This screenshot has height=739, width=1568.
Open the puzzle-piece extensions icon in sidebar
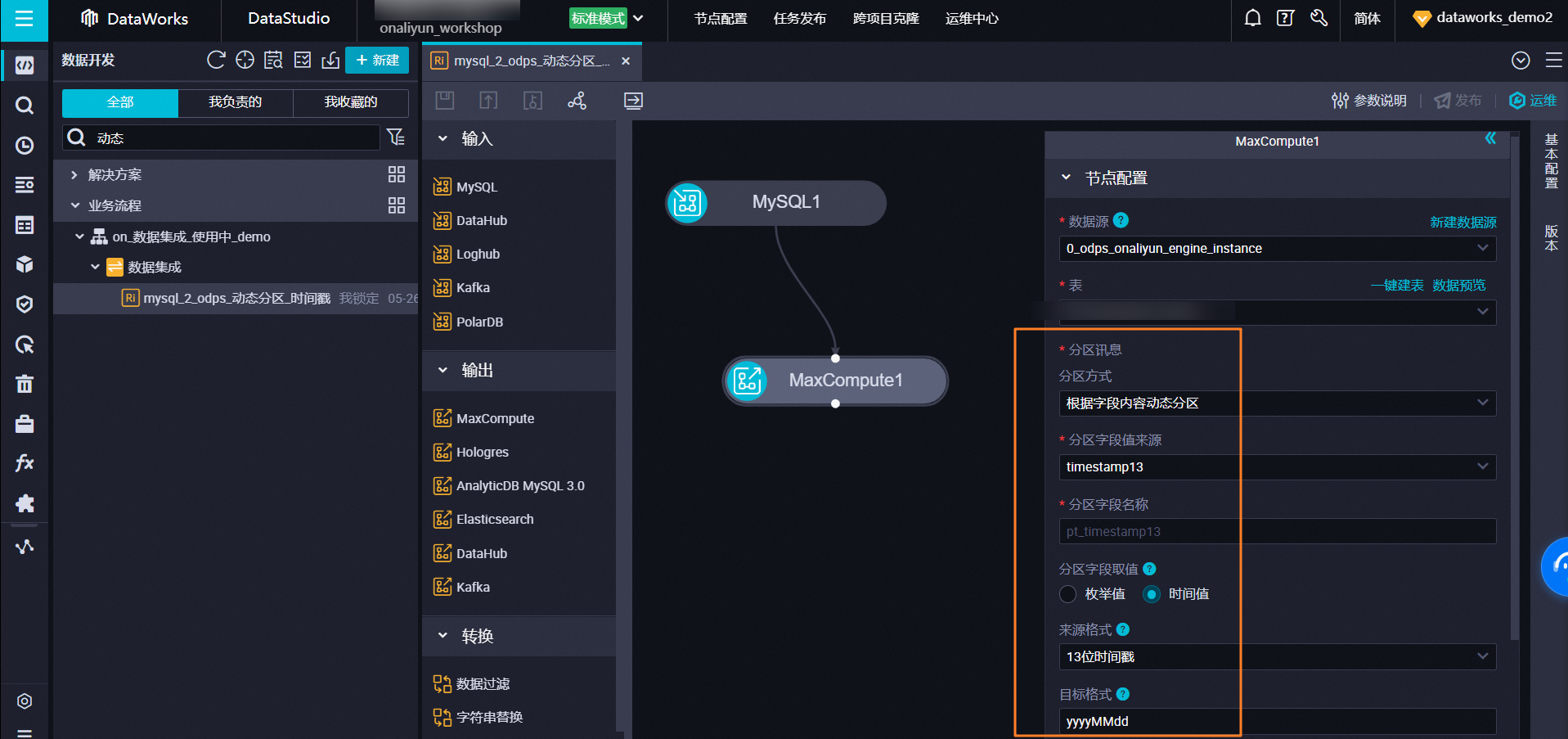[x=25, y=503]
